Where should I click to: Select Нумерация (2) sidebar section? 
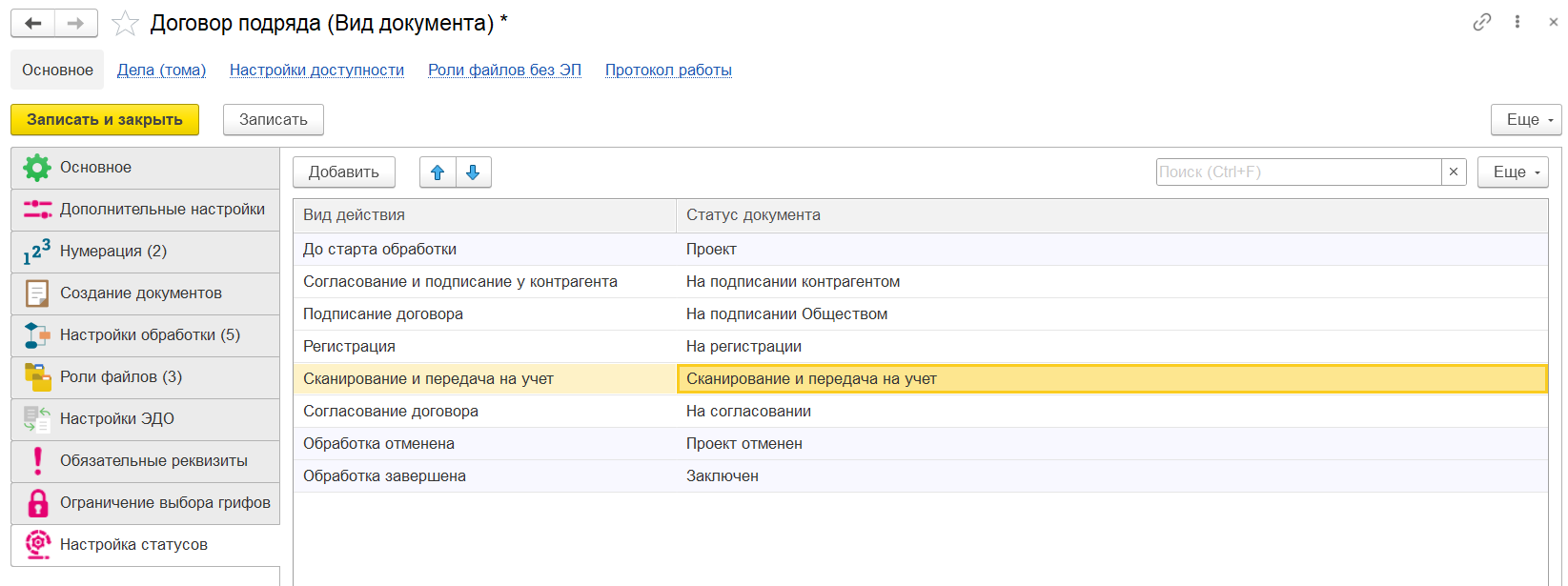(145, 252)
